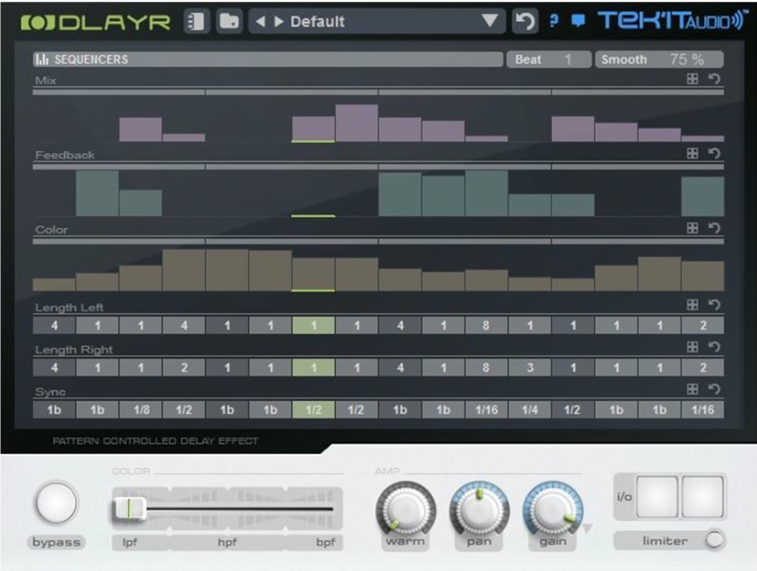Select the previous preset arrow
This screenshot has height=571, width=757.
pyautogui.click(x=260, y=22)
